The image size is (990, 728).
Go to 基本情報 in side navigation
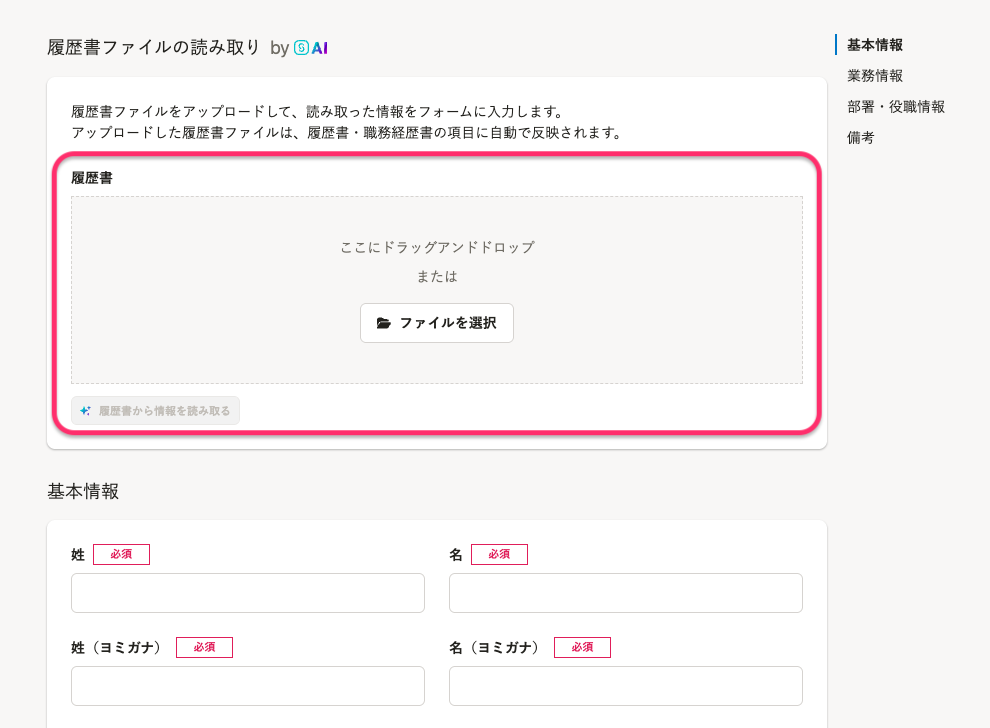(874, 45)
